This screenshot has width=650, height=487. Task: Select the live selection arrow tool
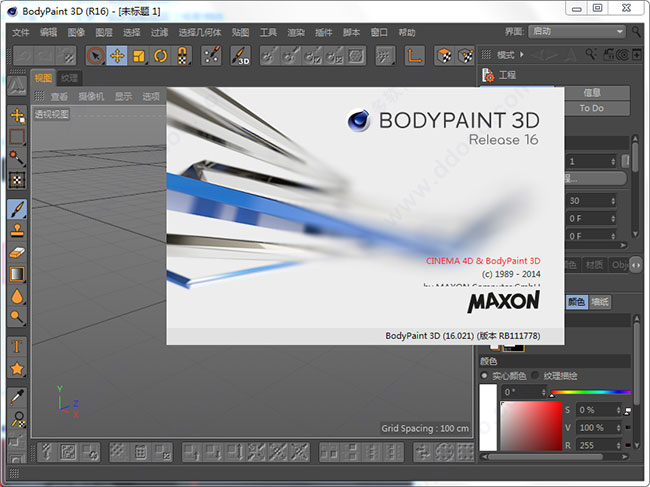tap(96, 56)
